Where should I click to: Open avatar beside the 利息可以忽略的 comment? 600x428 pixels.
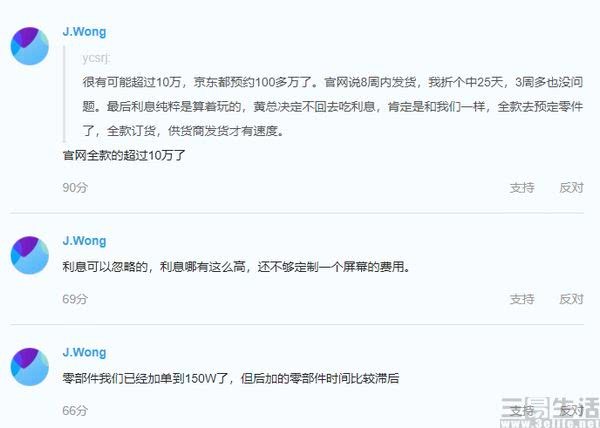click(29, 255)
